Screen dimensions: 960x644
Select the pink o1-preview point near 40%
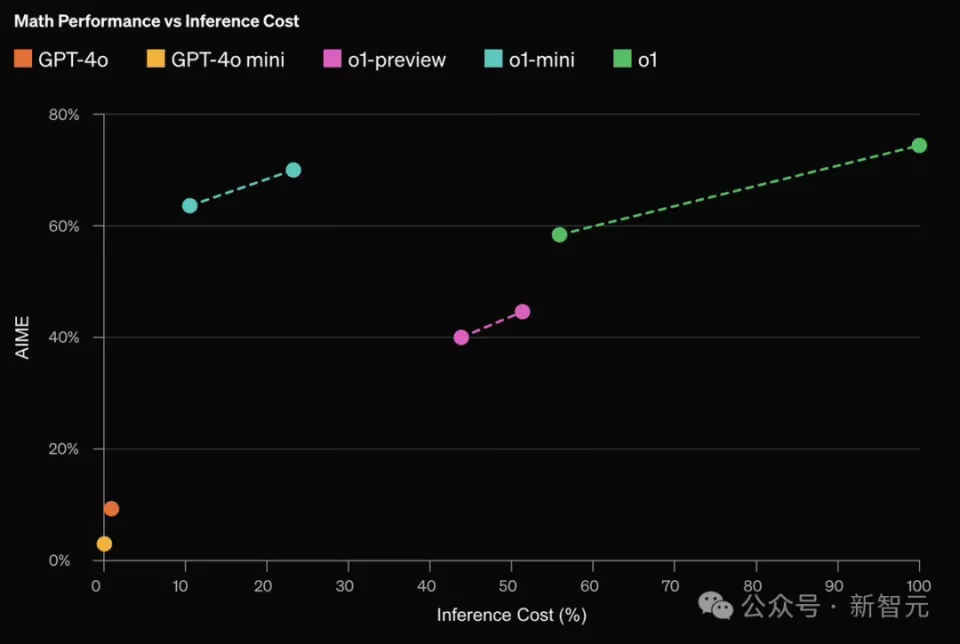[461, 338]
